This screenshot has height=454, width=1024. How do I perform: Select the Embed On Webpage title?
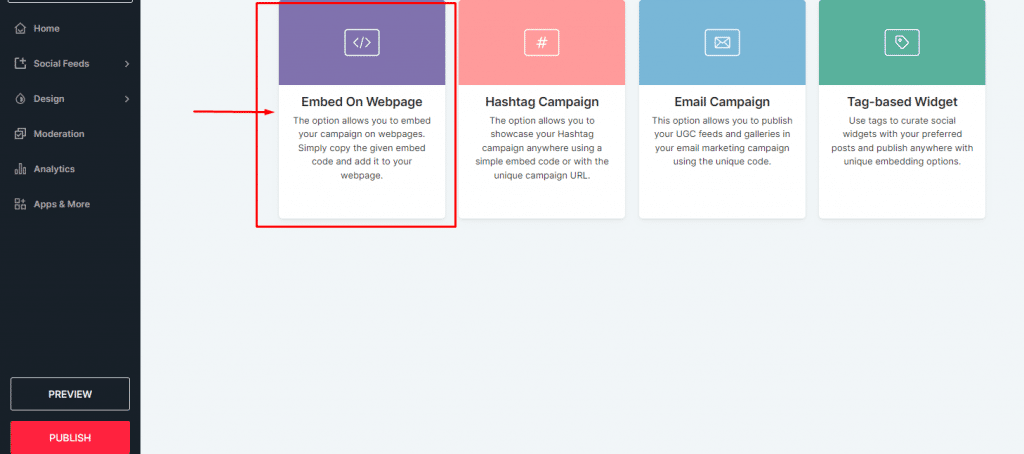click(x=362, y=102)
